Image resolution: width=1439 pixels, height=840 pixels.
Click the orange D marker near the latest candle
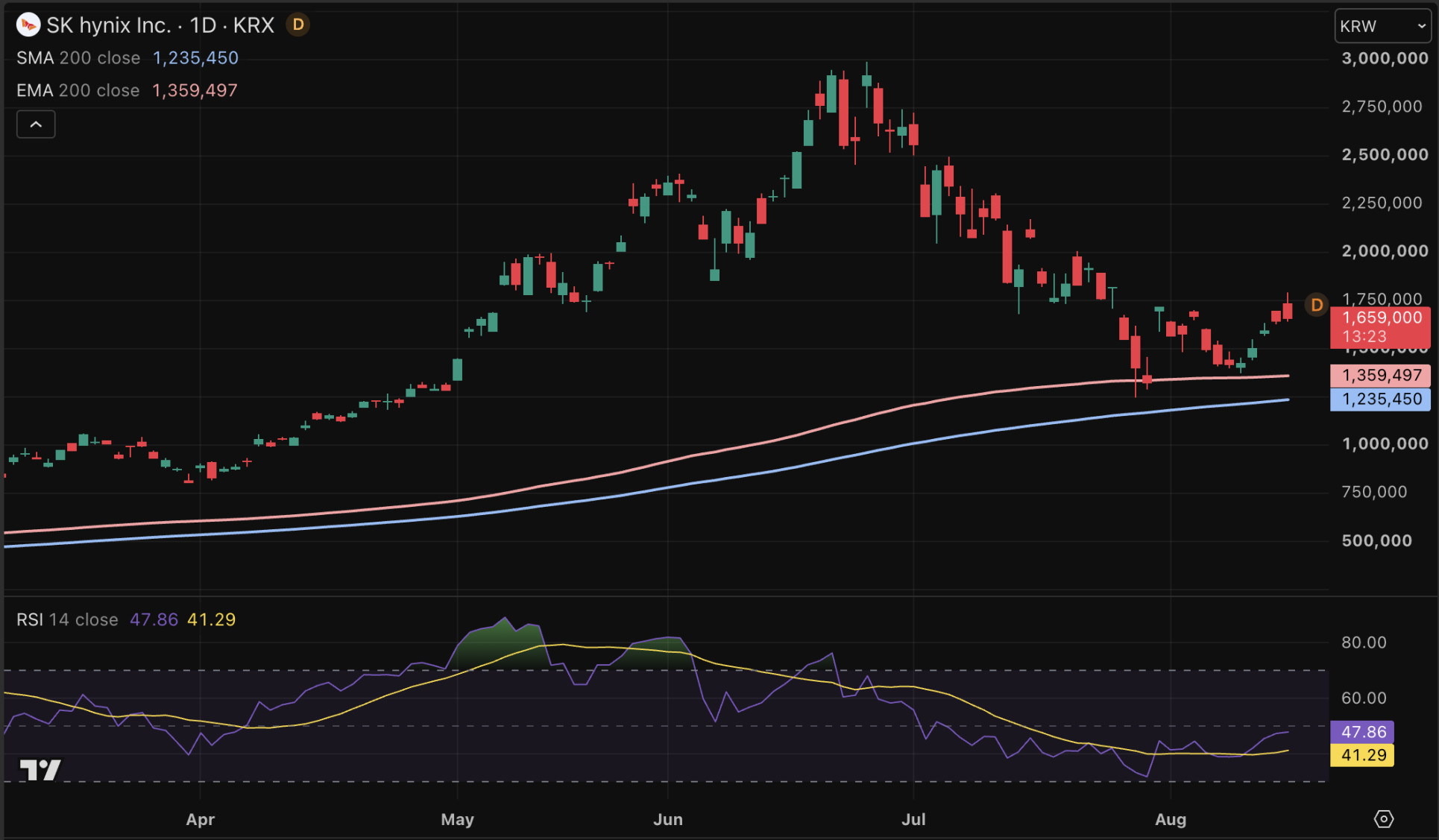coord(1317,305)
